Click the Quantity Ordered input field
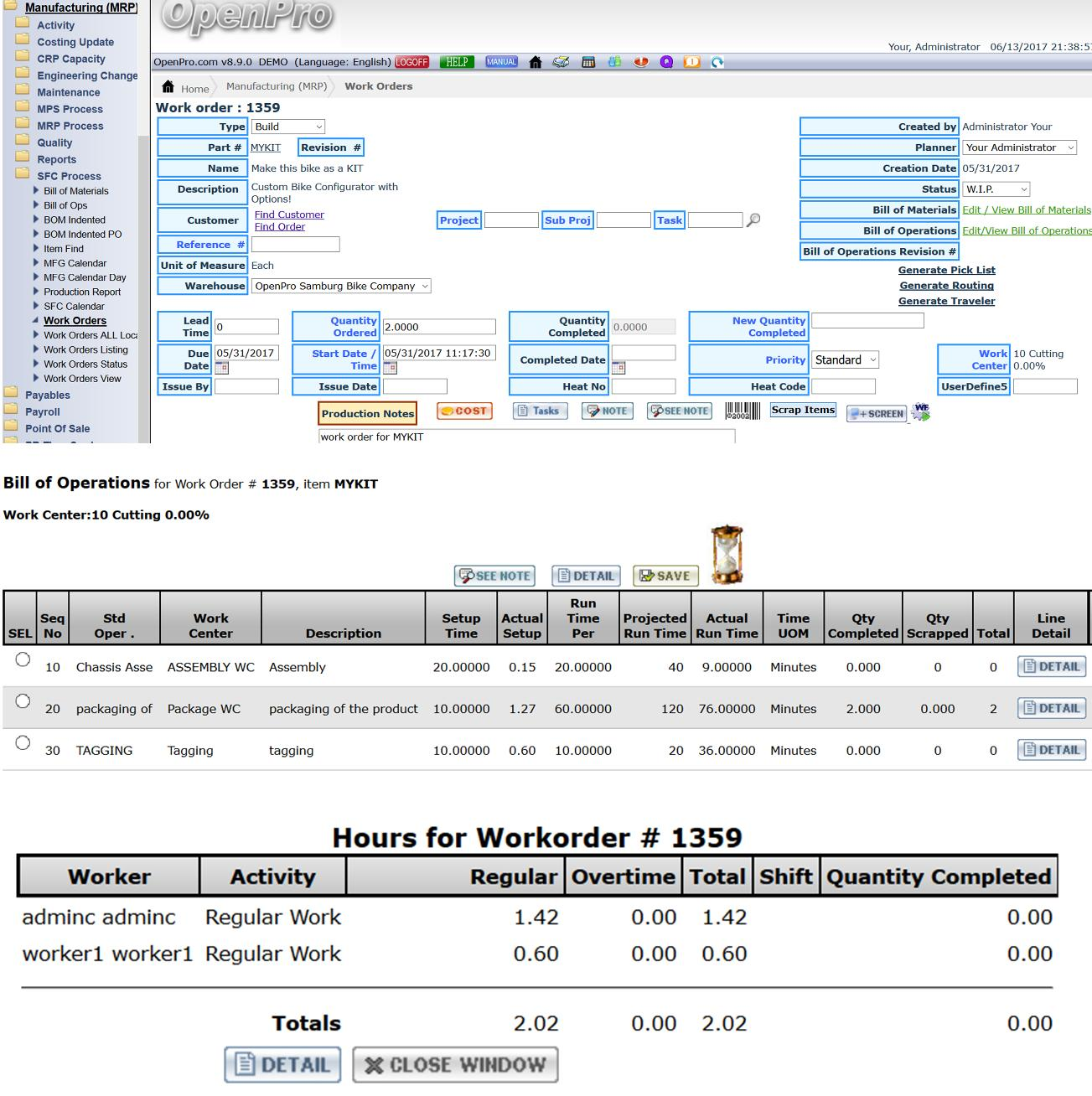 click(x=438, y=327)
